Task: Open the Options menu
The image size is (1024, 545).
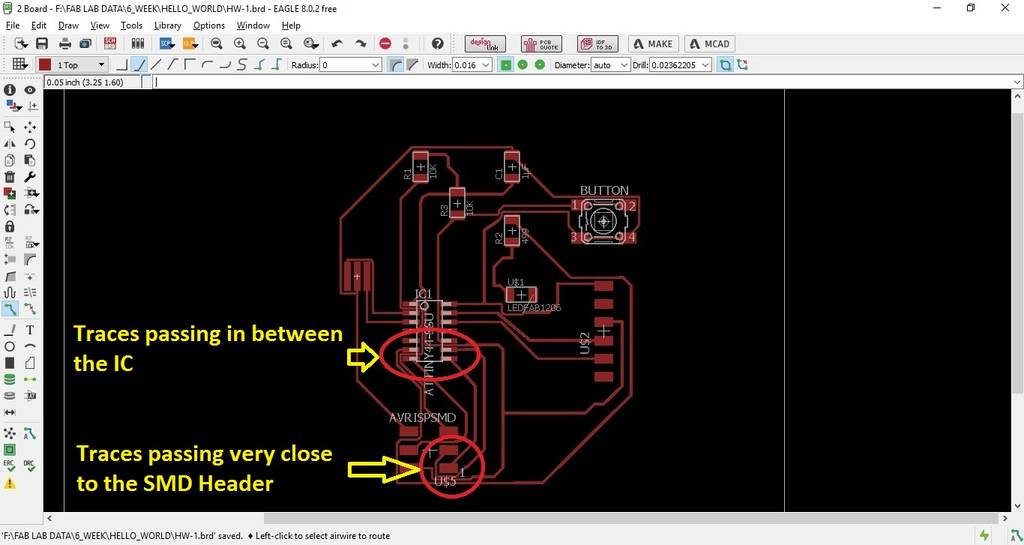Action: tap(209, 25)
